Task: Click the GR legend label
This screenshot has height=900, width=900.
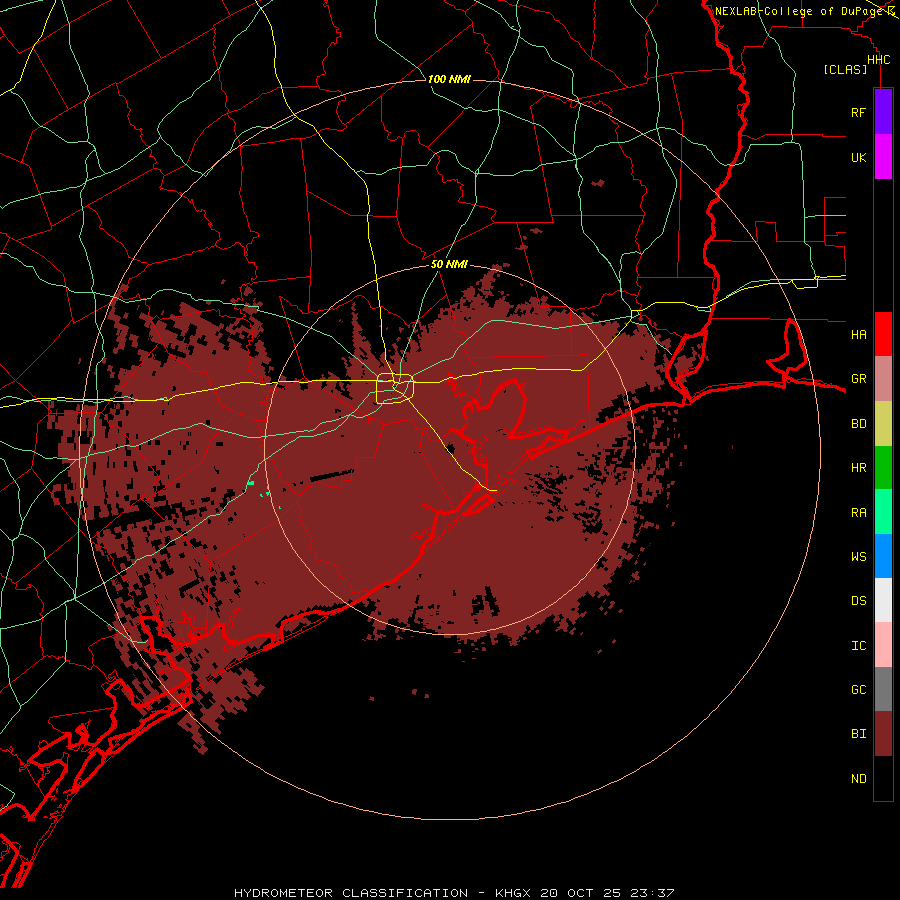Action: 859,379
